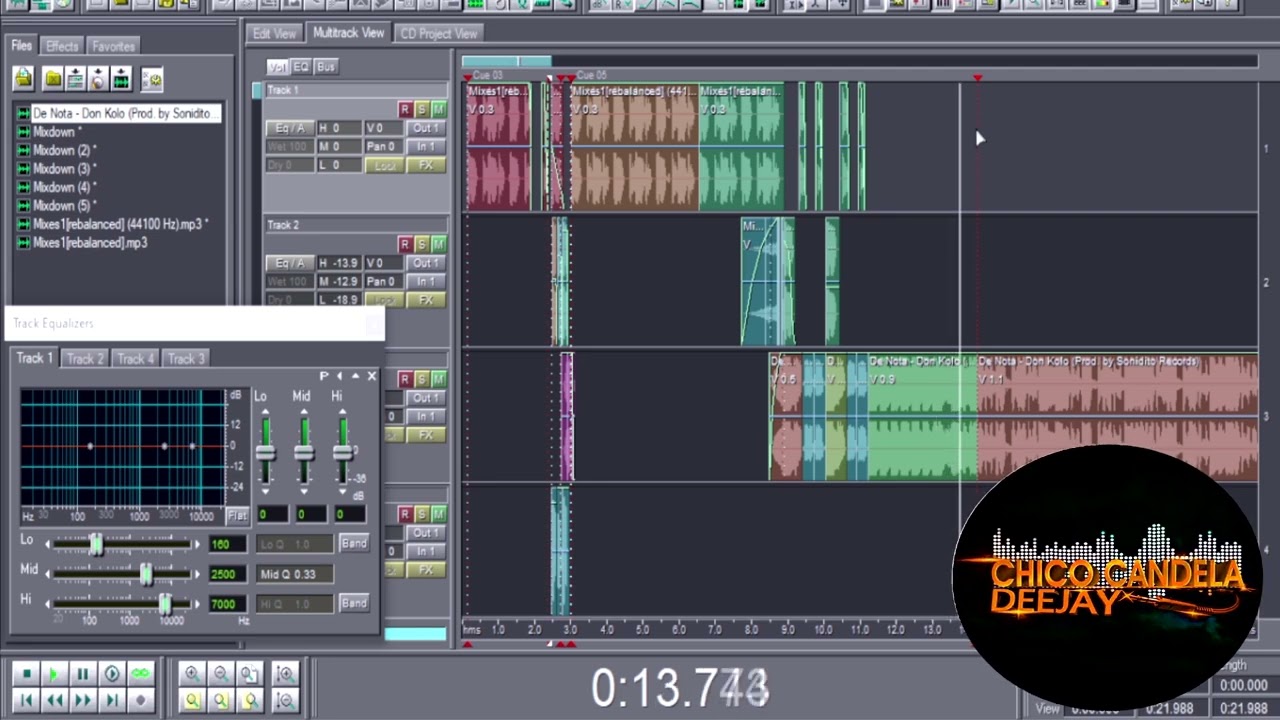
Task: Select the Track 2 tab in Track Equalizers
Action: 85,358
